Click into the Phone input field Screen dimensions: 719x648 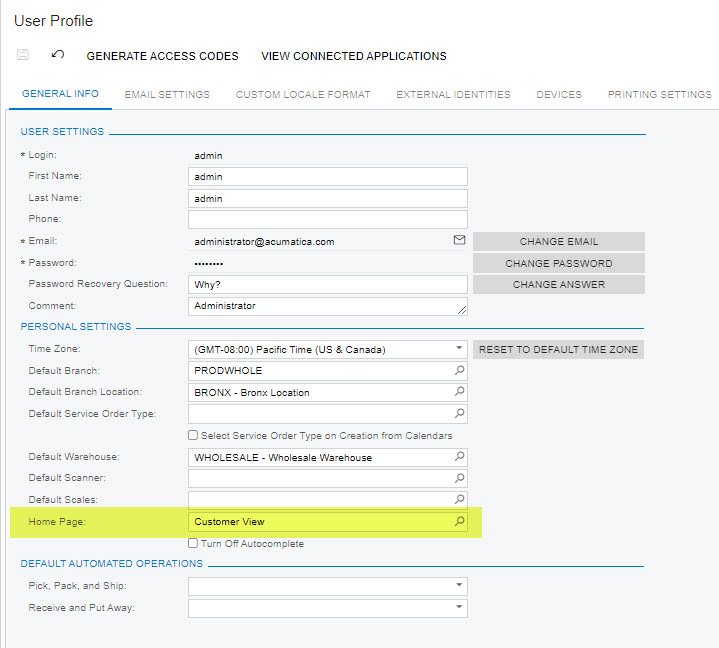[327, 220]
